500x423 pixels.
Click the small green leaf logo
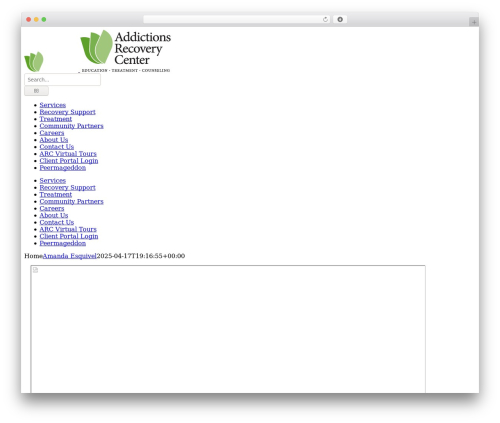34,62
